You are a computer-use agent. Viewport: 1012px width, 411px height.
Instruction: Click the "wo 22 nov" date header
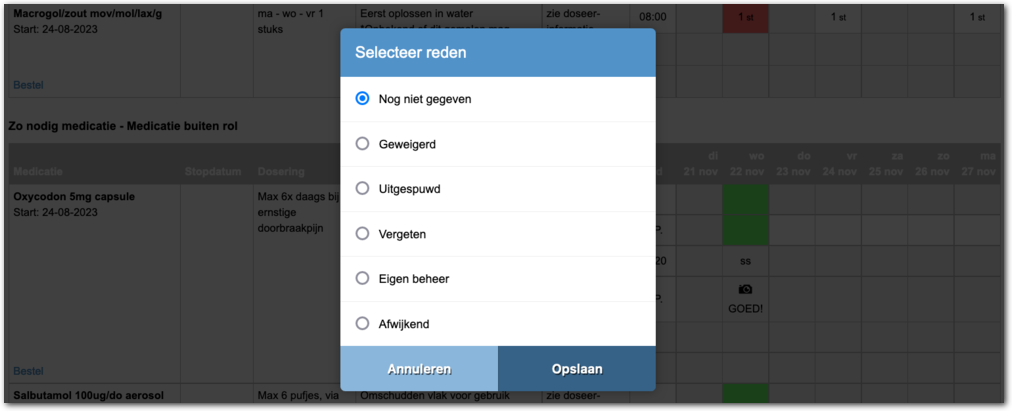(x=745, y=164)
